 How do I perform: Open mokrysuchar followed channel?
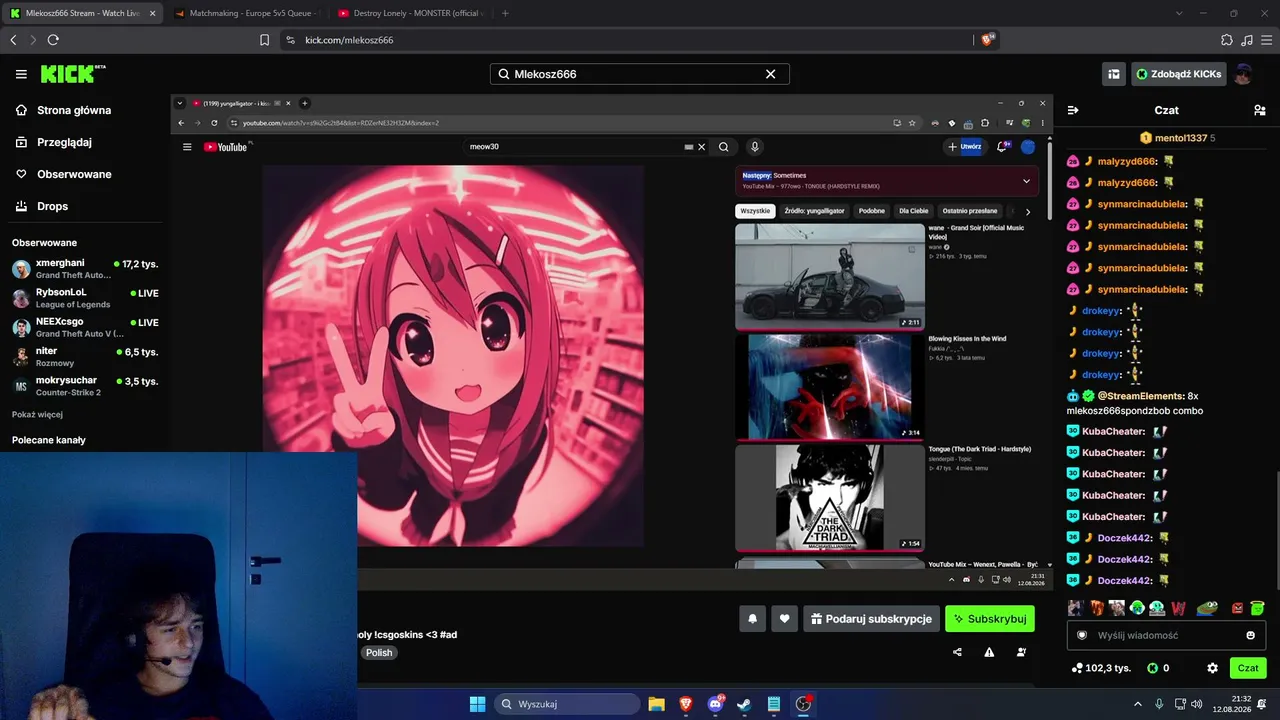coord(85,386)
